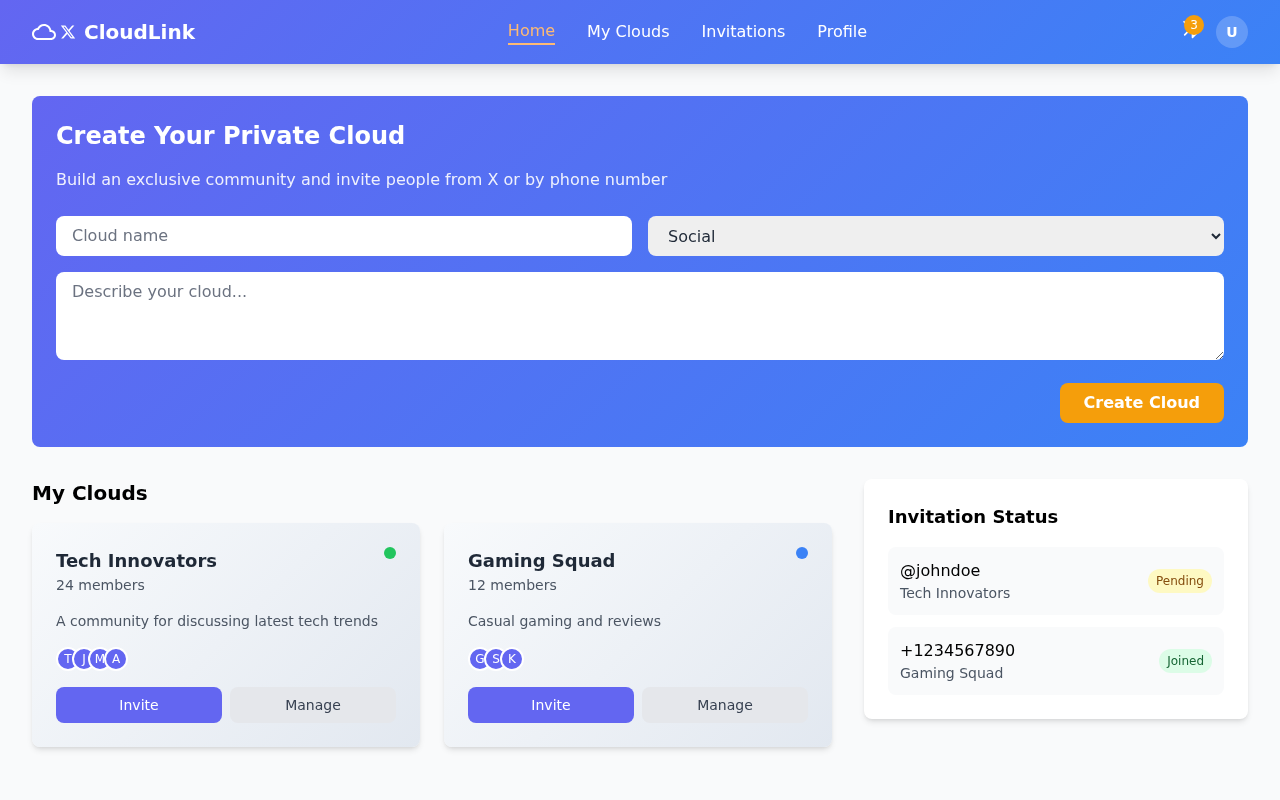Image resolution: width=1280 pixels, height=800 pixels.
Task: Manage the Gaming Squad cloud
Action: (724, 705)
